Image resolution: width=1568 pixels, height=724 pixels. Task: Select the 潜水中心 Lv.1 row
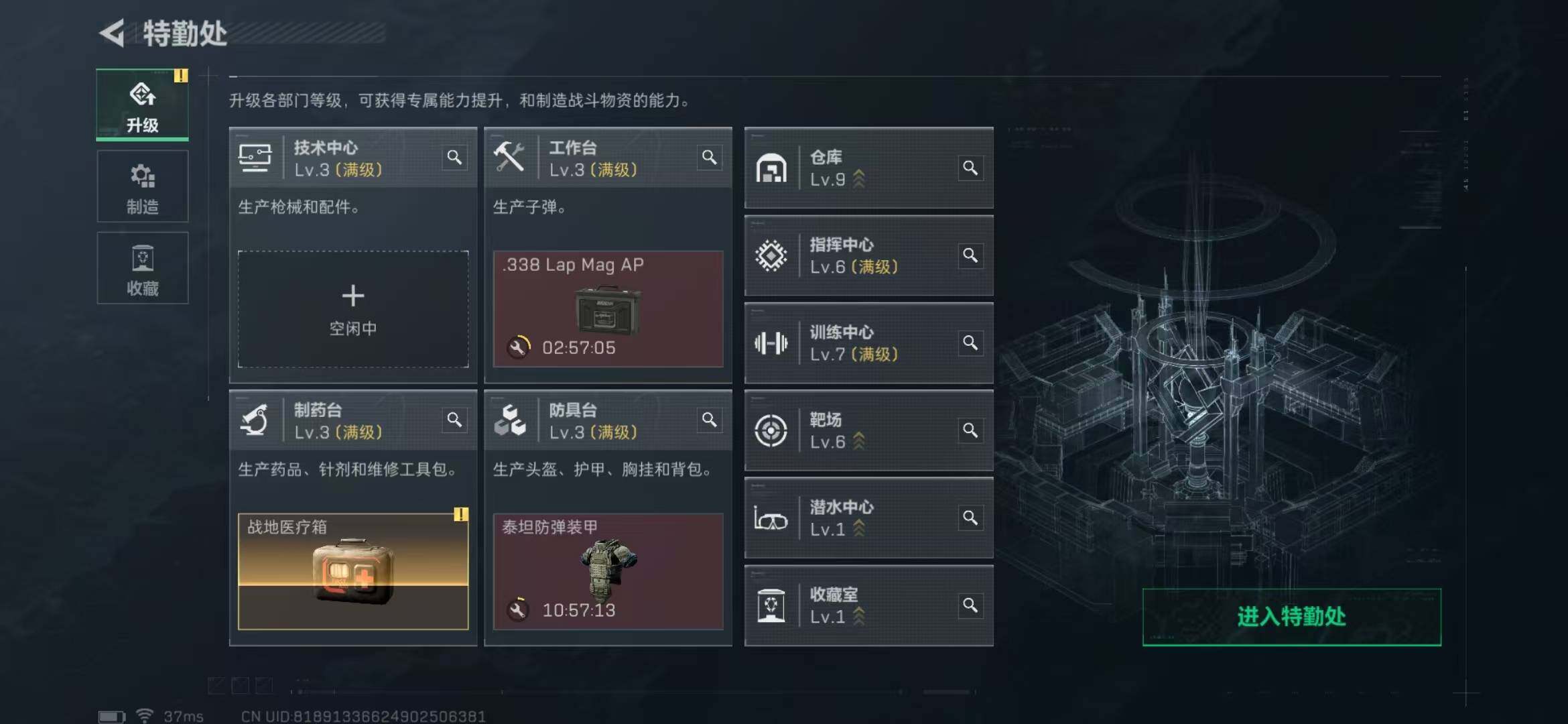(x=869, y=518)
